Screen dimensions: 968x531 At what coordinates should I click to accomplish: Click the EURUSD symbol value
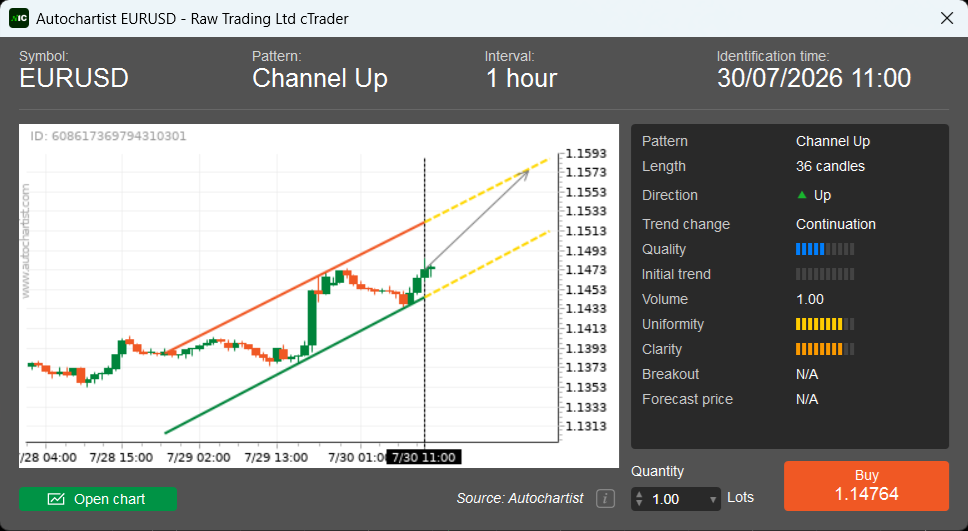tap(74, 78)
